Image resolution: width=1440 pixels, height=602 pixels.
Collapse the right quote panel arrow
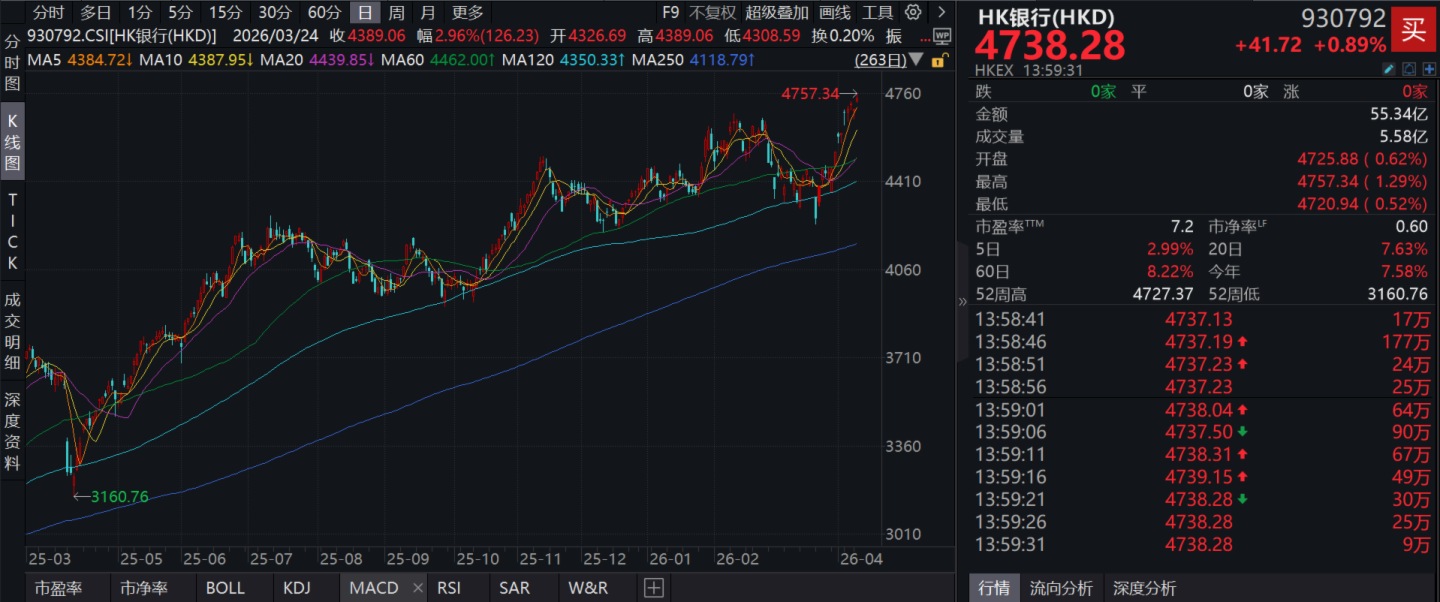pyautogui.click(x=963, y=301)
